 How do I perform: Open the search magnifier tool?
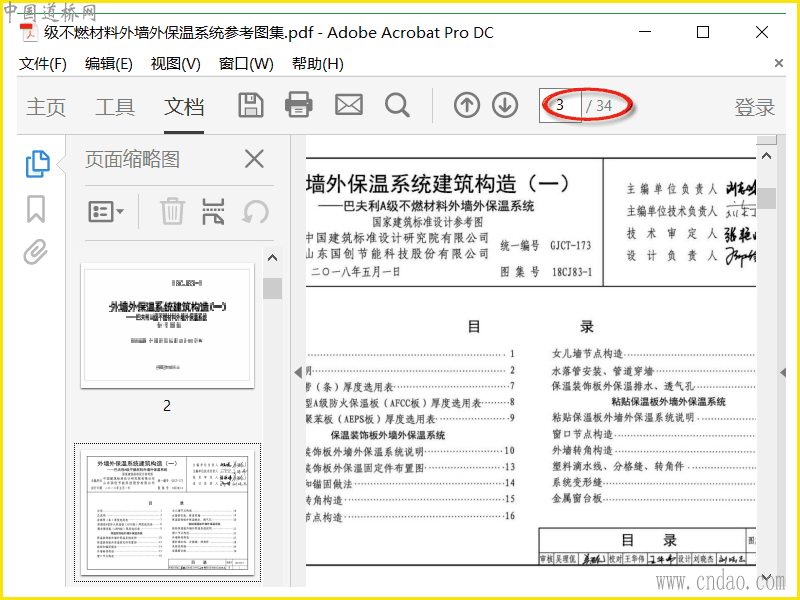click(397, 106)
